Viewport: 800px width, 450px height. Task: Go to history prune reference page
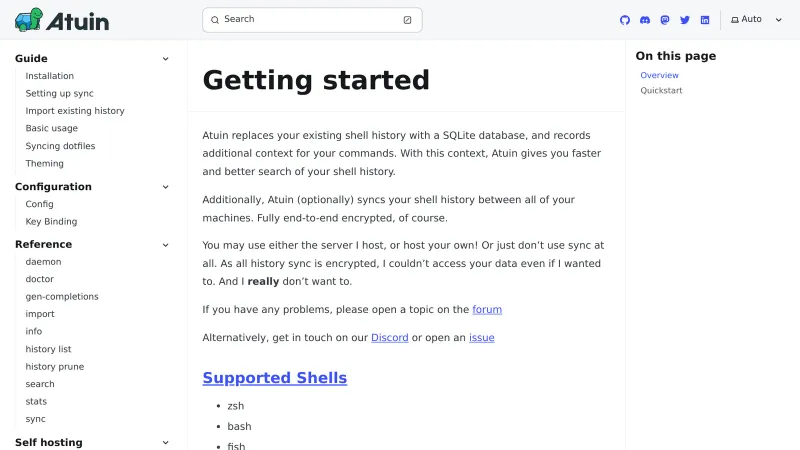(x=55, y=367)
